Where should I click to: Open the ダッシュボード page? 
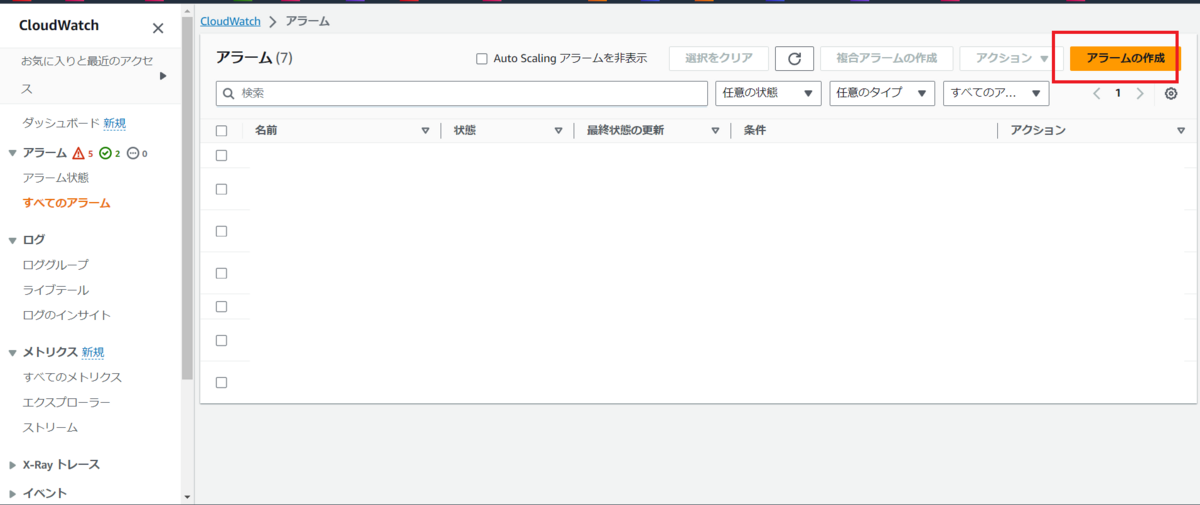[61, 123]
